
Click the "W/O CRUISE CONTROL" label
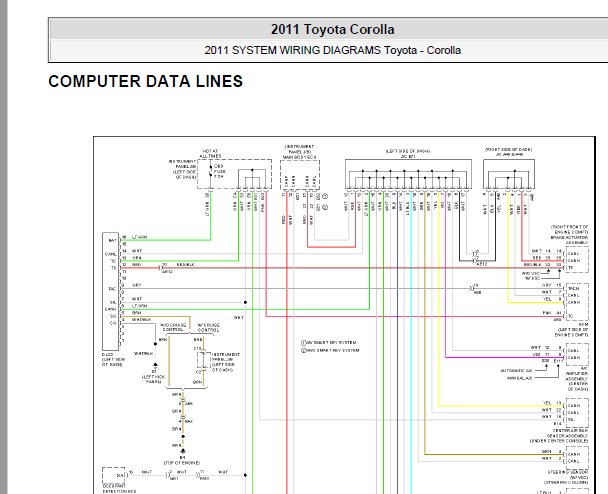click(x=173, y=327)
